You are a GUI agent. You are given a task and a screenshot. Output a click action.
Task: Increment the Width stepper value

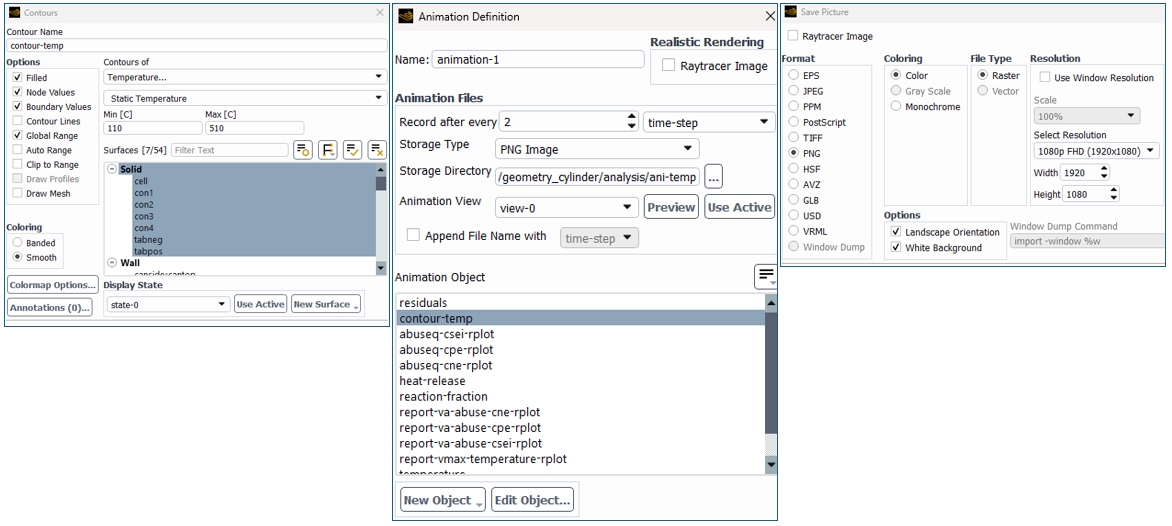tap(1105, 170)
